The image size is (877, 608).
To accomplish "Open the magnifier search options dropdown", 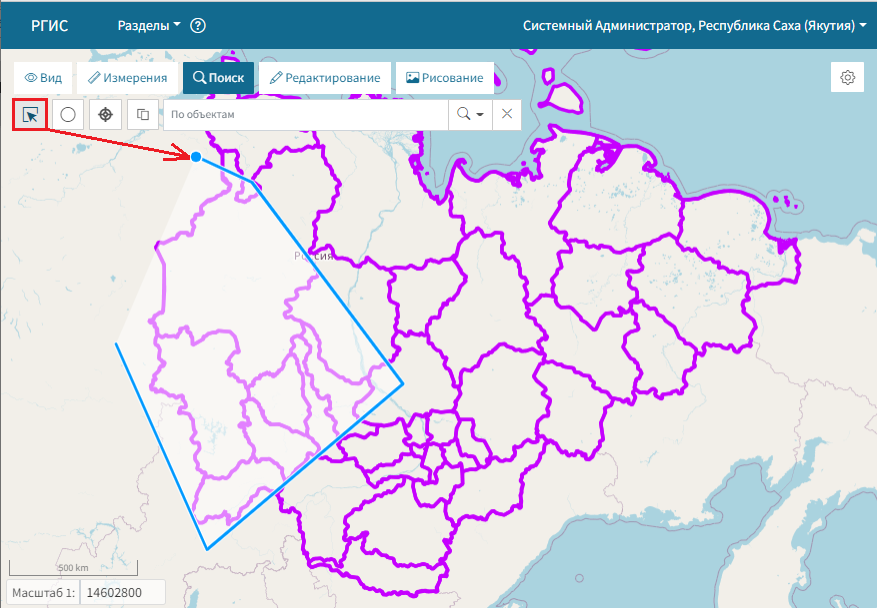I will (x=470, y=114).
